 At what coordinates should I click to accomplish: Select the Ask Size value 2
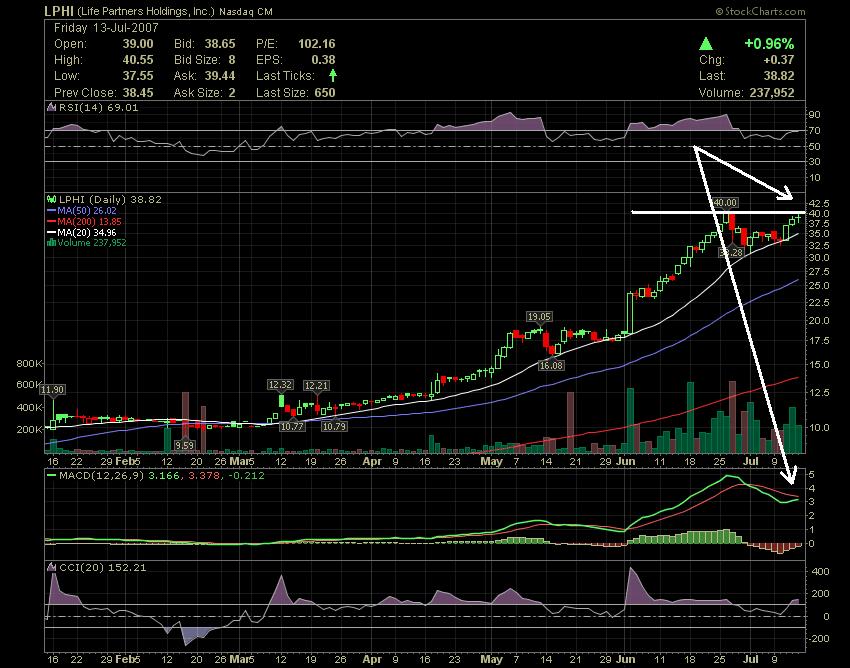click(232, 93)
